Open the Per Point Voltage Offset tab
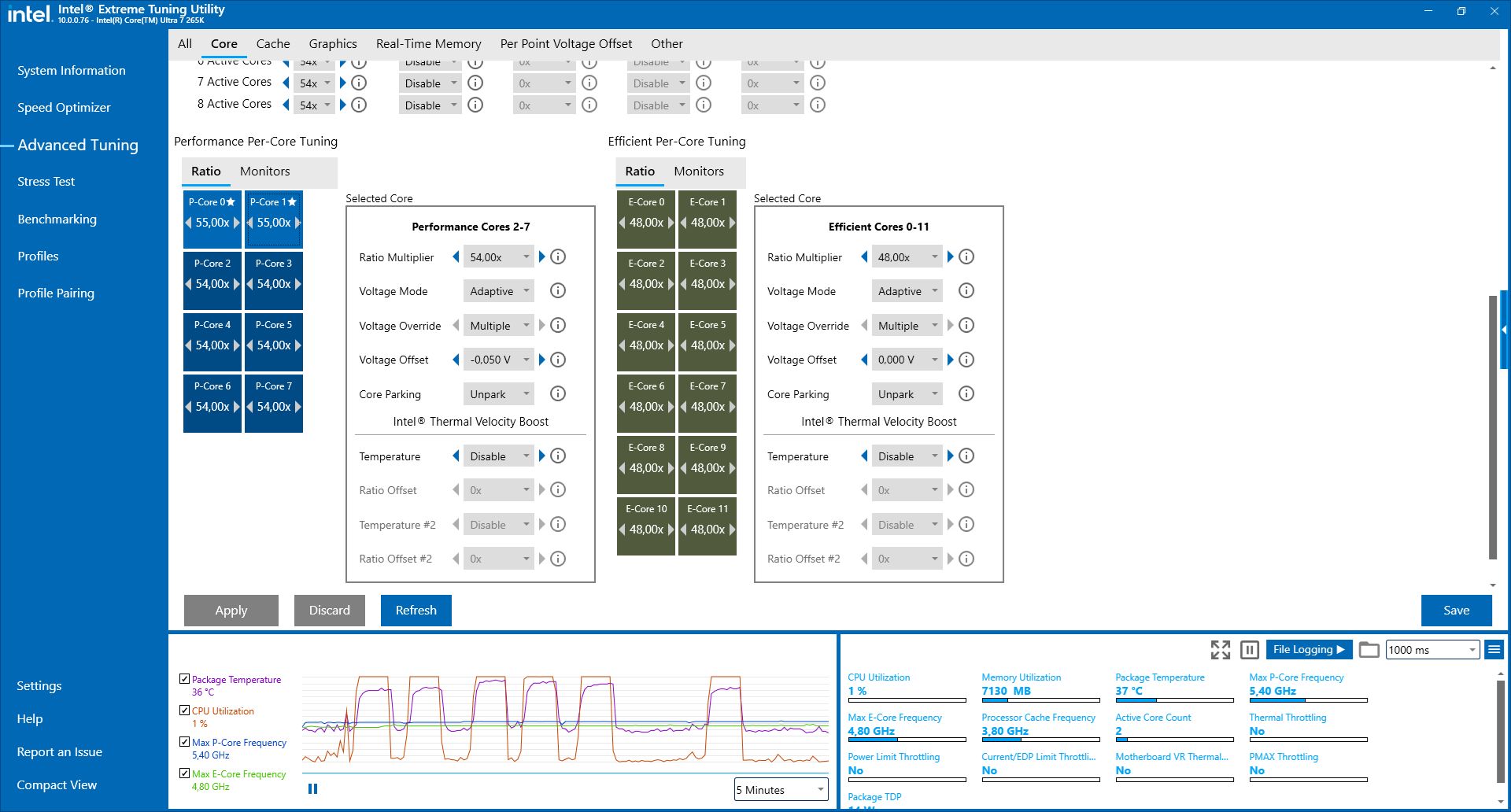 (566, 44)
